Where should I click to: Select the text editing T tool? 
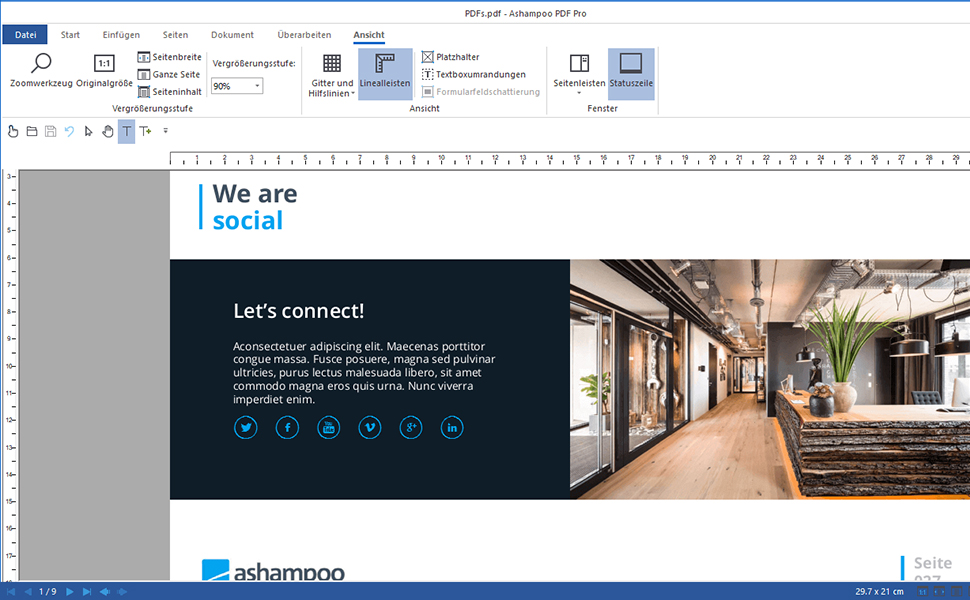click(126, 131)
